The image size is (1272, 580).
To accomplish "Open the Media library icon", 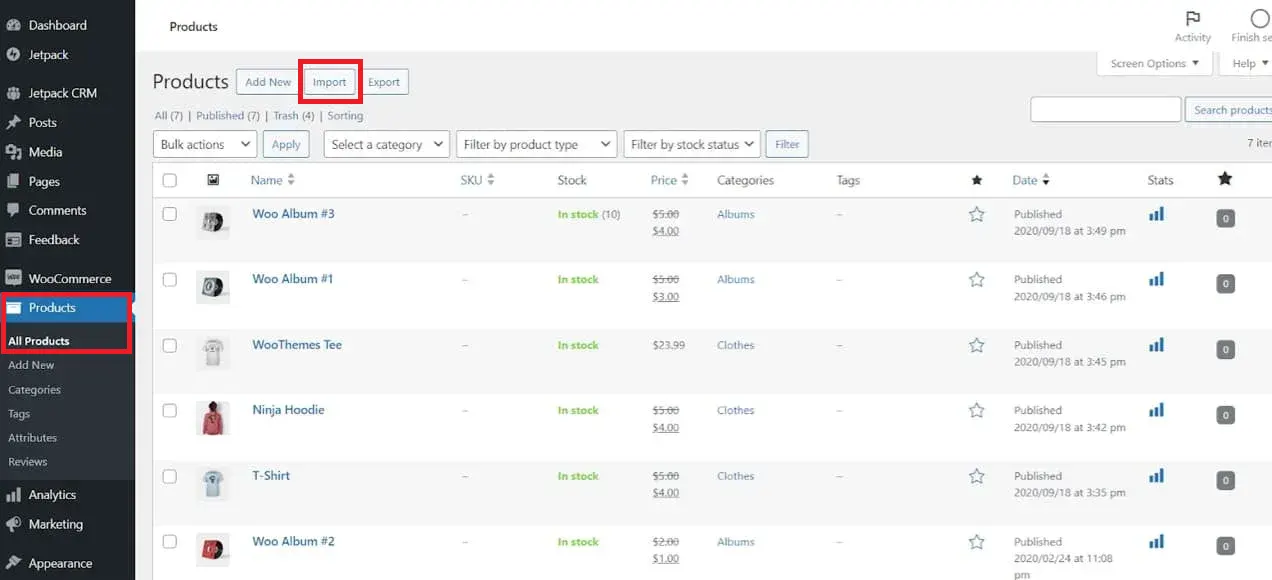I will [x=13, y=152].
